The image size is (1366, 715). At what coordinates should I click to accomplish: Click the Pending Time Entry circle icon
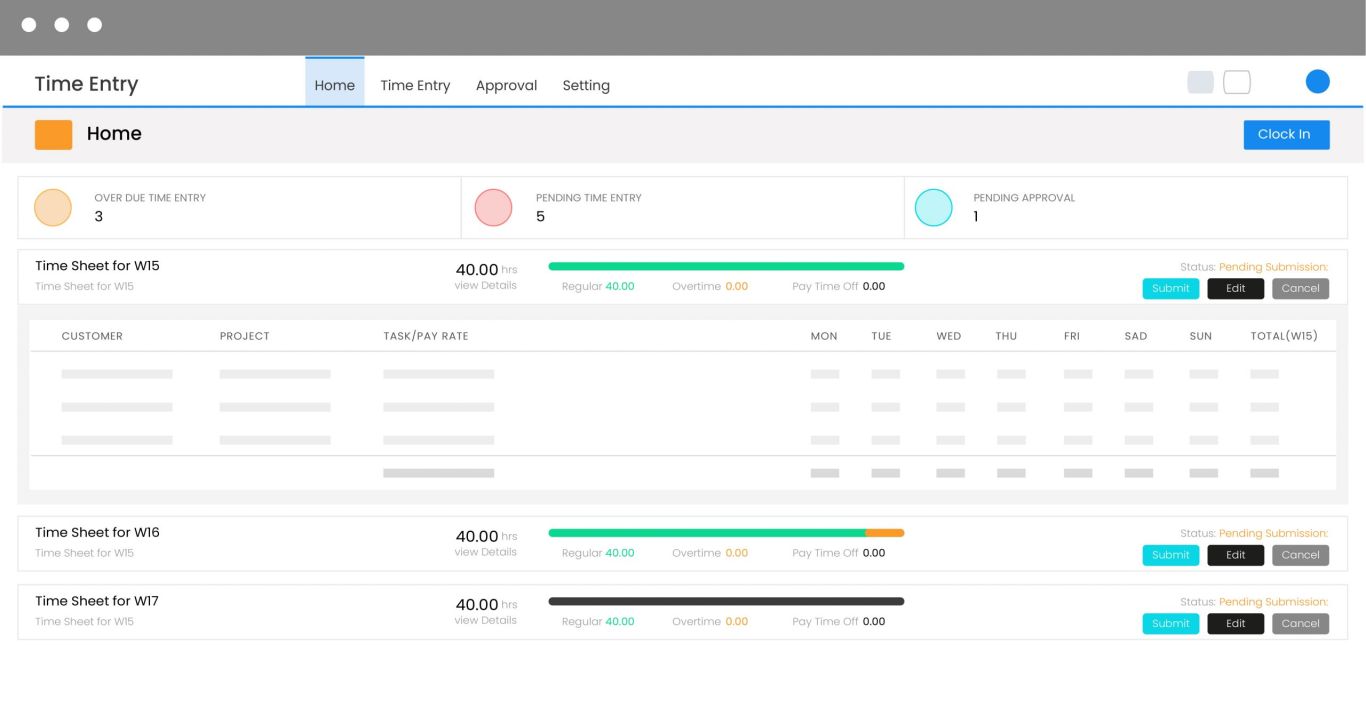coord(493,207)
